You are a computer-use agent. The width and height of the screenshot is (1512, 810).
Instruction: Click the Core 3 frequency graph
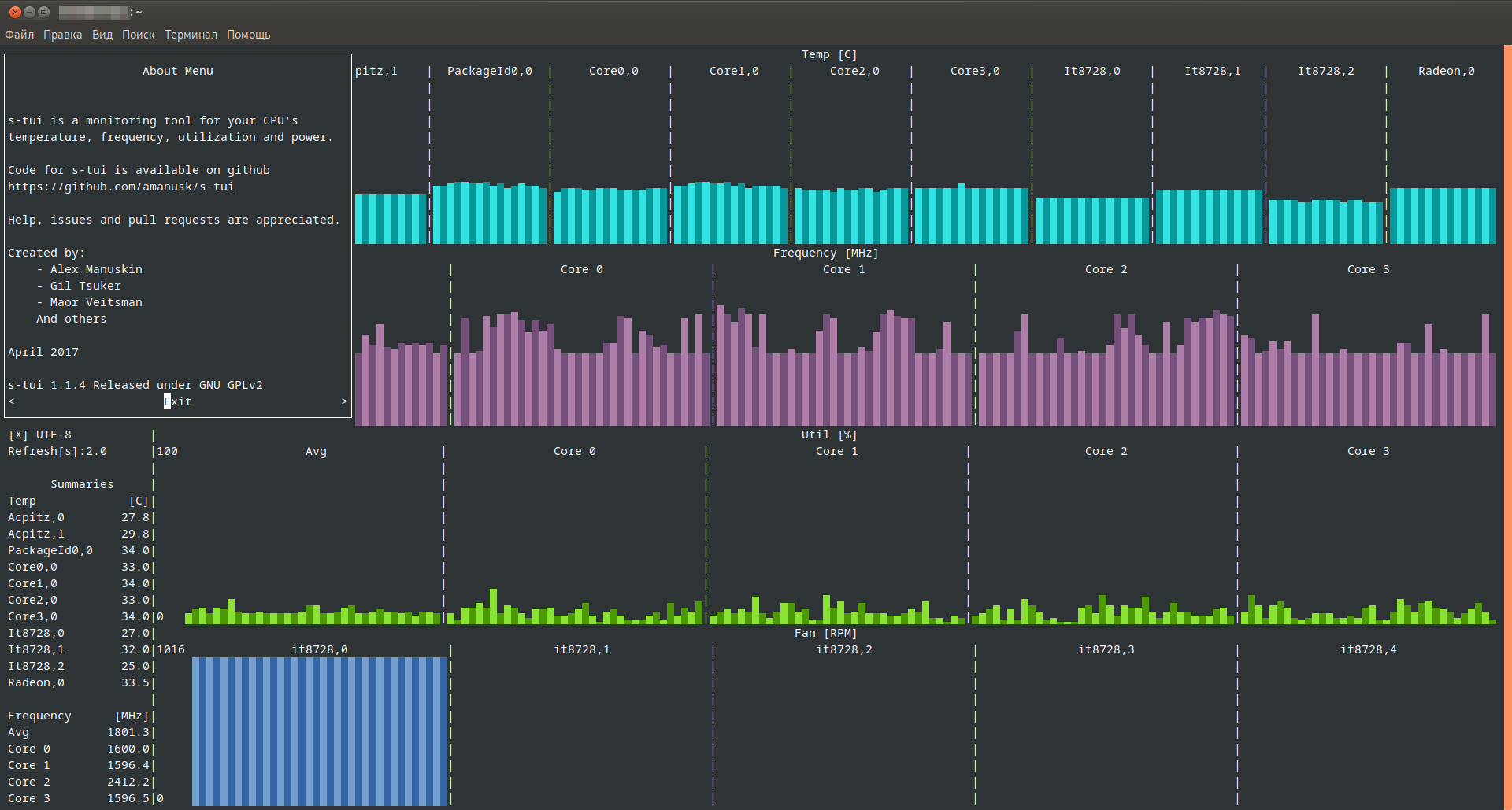click(1368, 370)
